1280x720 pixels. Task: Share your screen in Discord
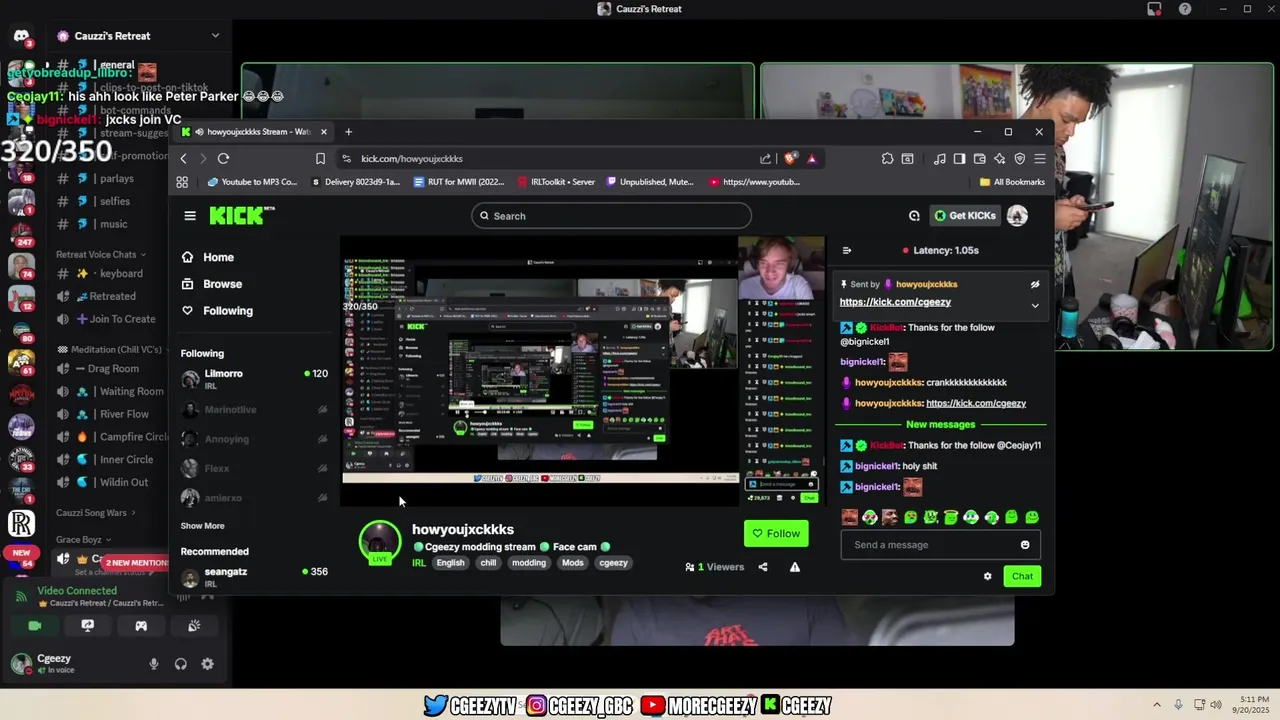(x=88, y=626)
